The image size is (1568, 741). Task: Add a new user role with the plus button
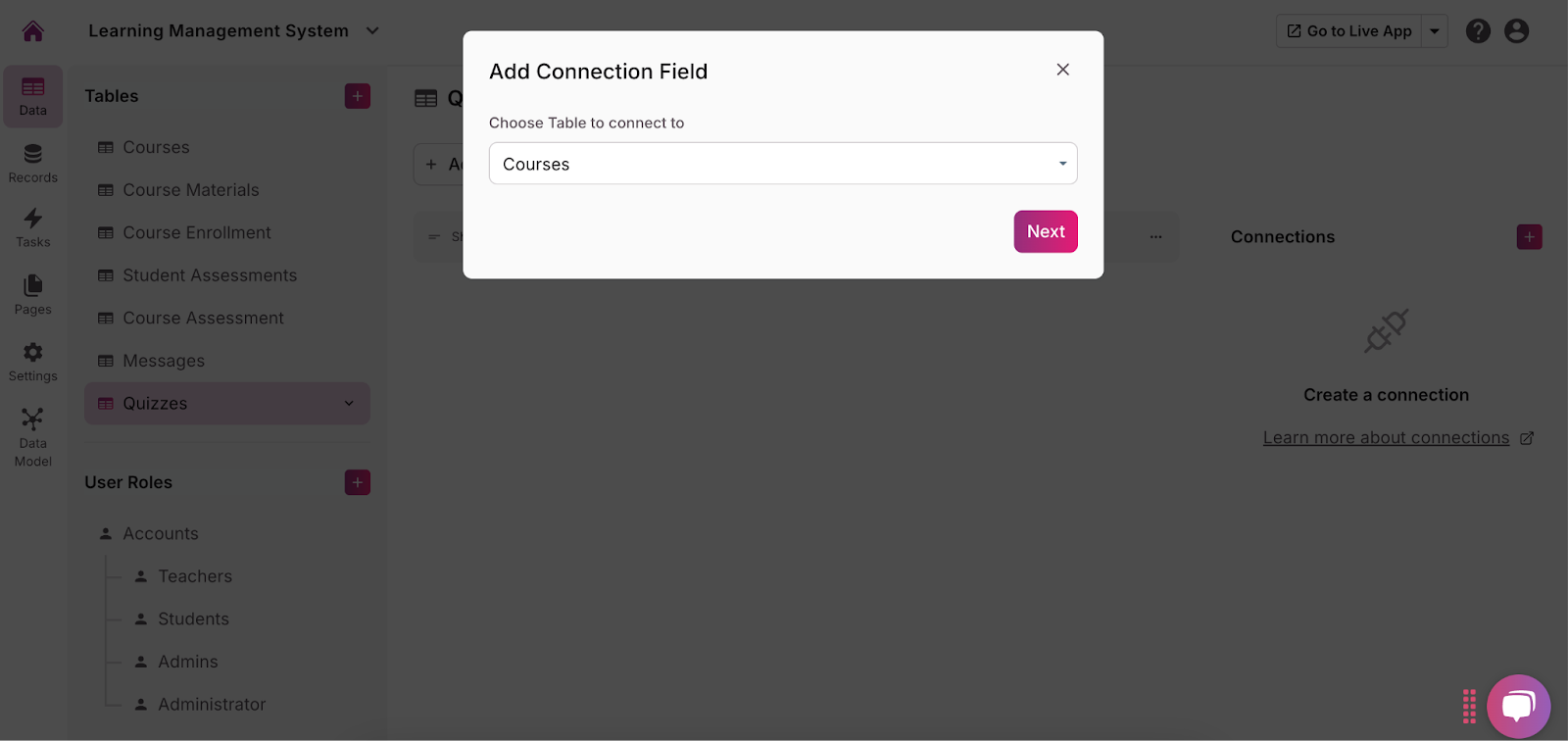[358, 482]
